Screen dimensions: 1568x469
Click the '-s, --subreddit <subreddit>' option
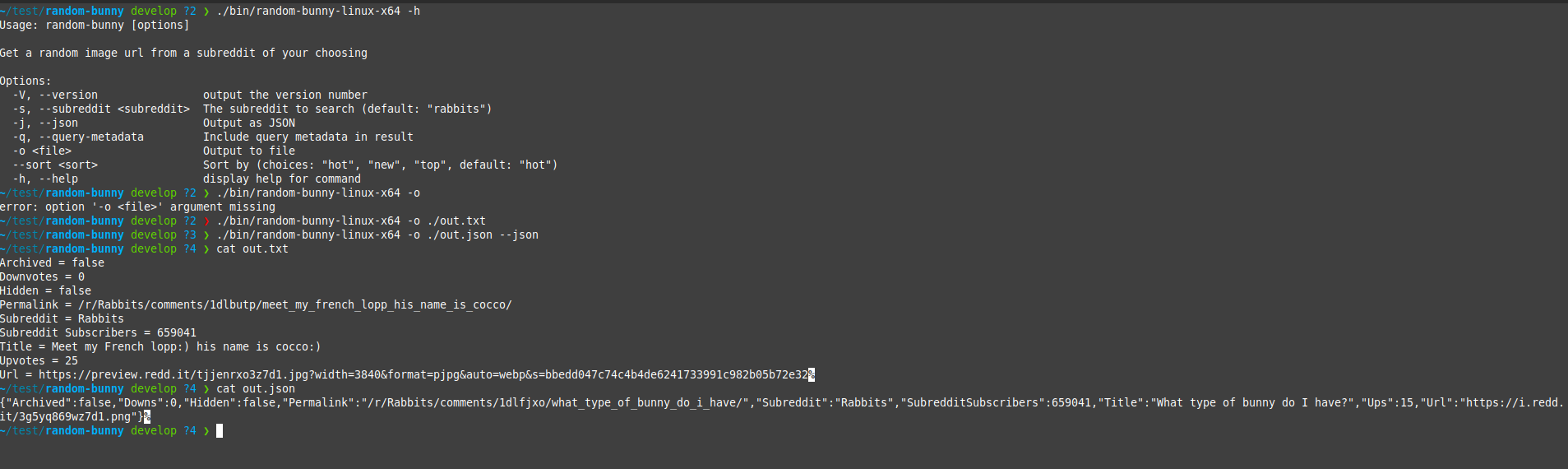(x=101, y=109)
